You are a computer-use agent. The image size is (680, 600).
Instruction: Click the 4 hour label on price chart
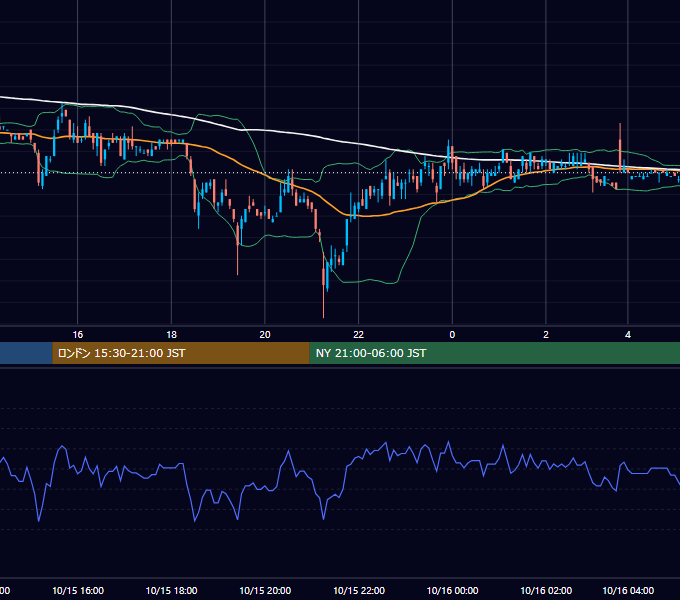628,335
